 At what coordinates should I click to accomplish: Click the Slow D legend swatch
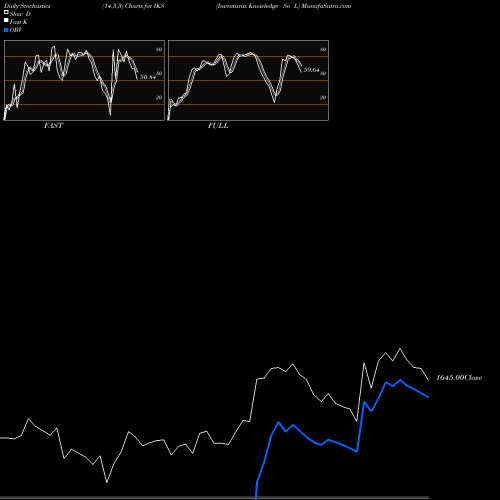pos(6,13)
